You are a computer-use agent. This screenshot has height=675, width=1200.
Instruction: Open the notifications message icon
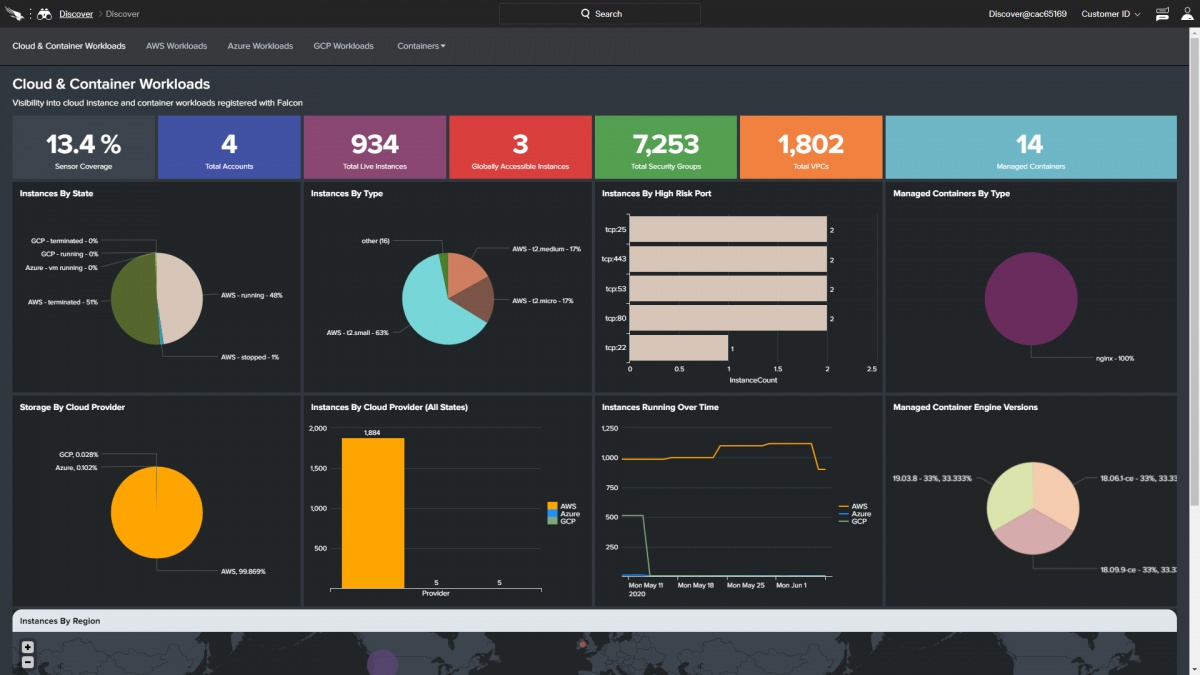[x=1161, y=14]
